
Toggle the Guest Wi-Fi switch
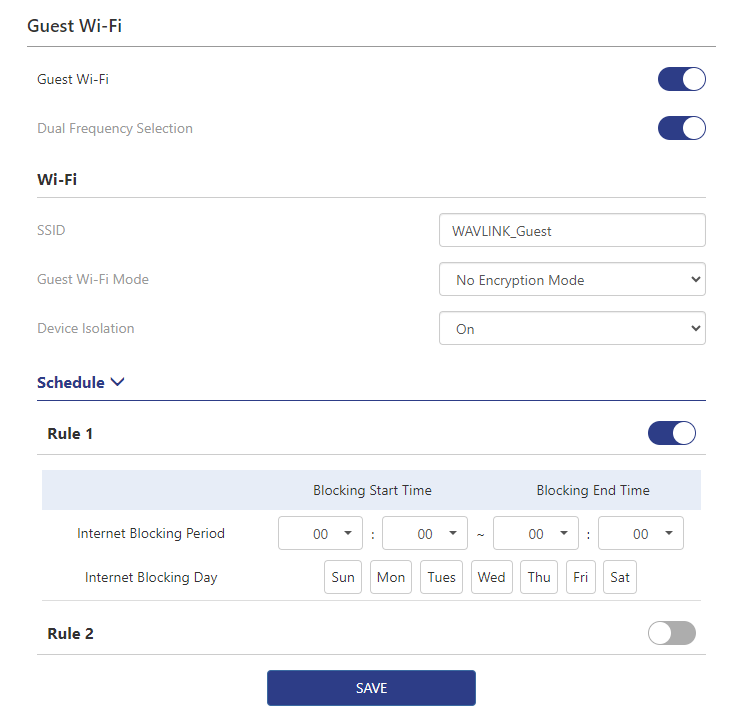(x=681, y=79)
